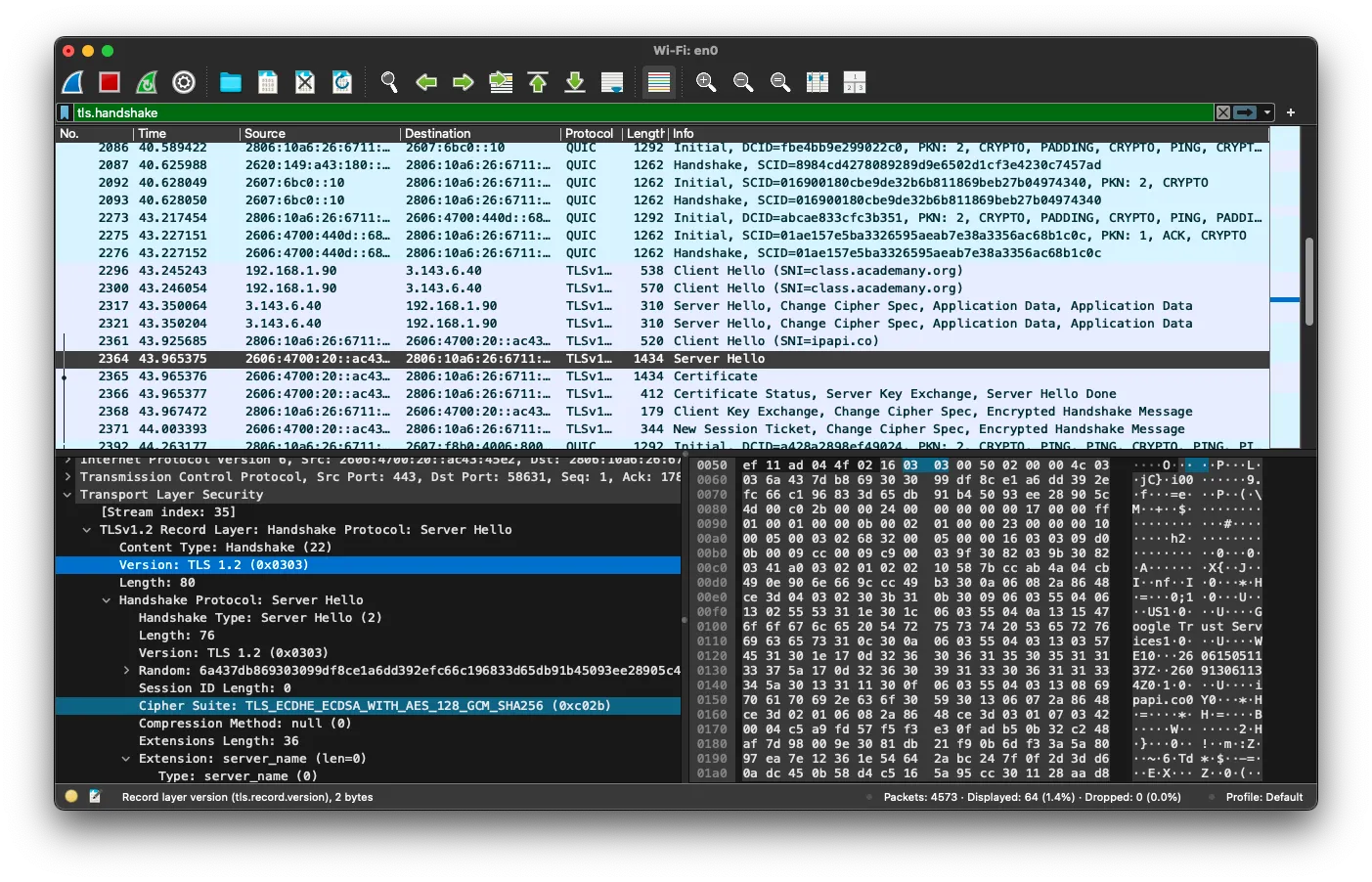Jump to the last packet
Viewport: 1372px width, 882px height.
(575, 82)
